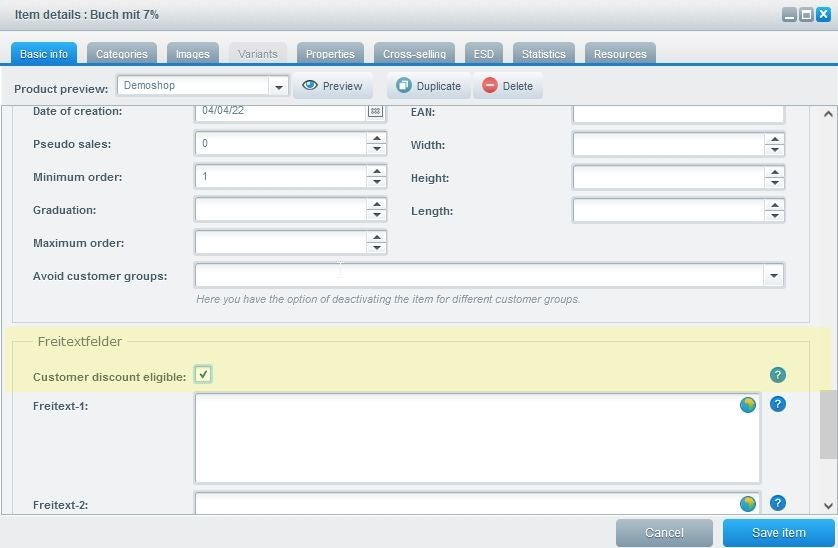Click into the Avoid customer groups field
Image resolution: width=838 pixels, height=548 pixels.
click(x=480, y=276)
